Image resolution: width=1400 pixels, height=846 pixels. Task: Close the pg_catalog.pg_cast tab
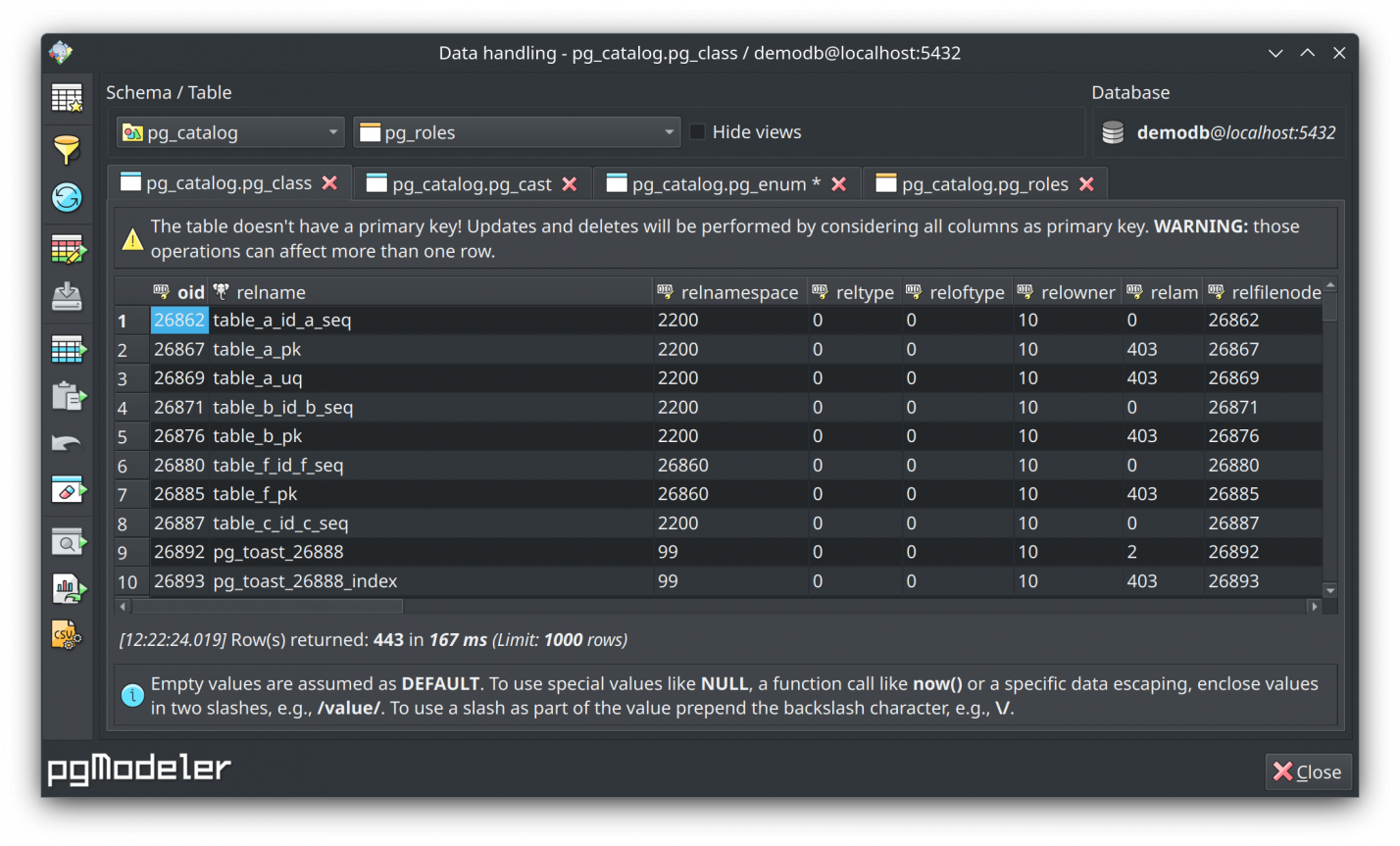570,184
